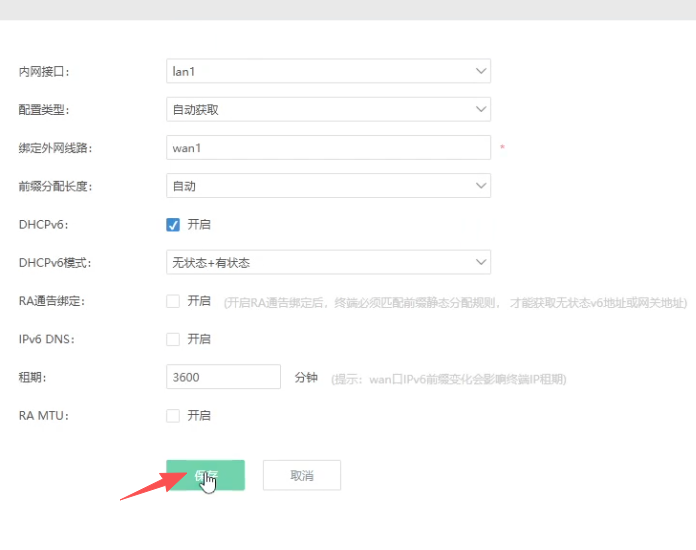Enable the RA通告绑定 checkbox

coord(173,301)
